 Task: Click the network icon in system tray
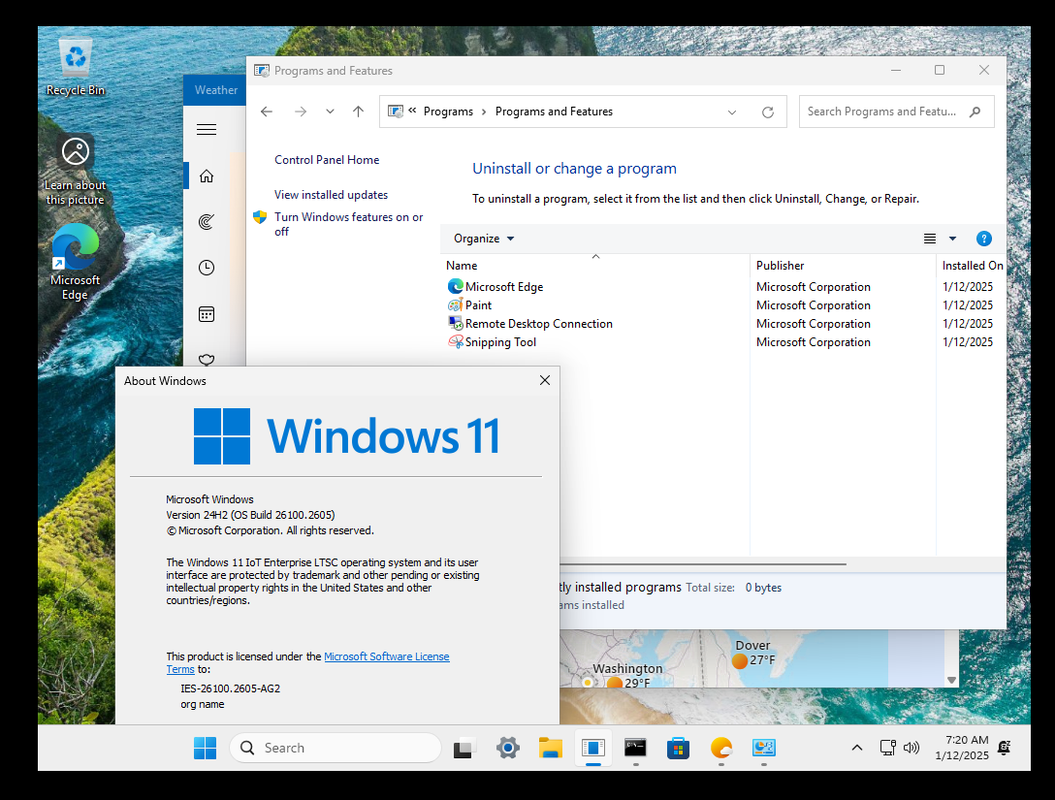tap(887, 748)
